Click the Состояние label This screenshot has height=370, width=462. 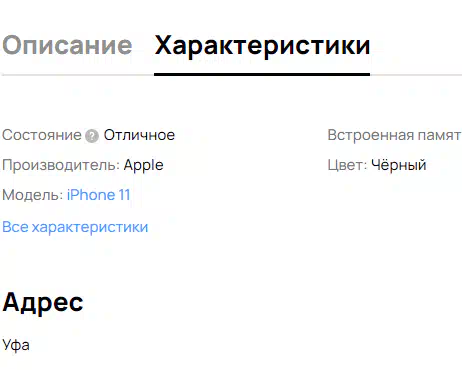pos(42,135)
